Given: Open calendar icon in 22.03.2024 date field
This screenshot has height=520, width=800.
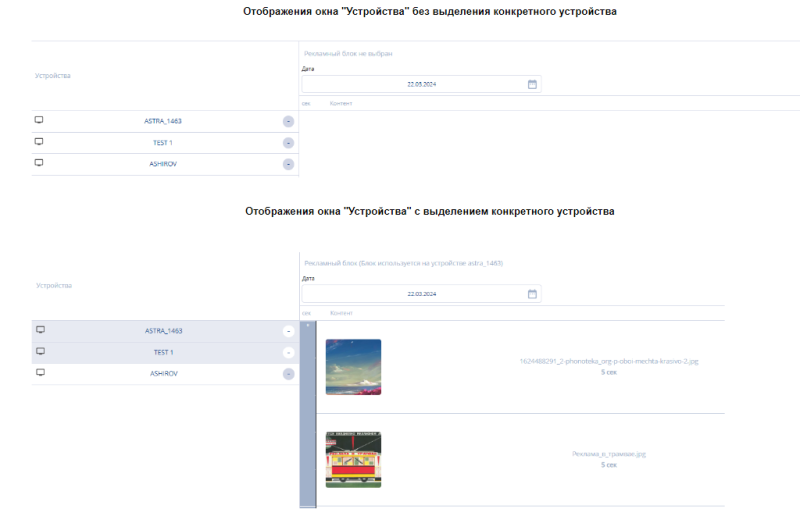Looking at the screenshot, I should coord(532,294).
